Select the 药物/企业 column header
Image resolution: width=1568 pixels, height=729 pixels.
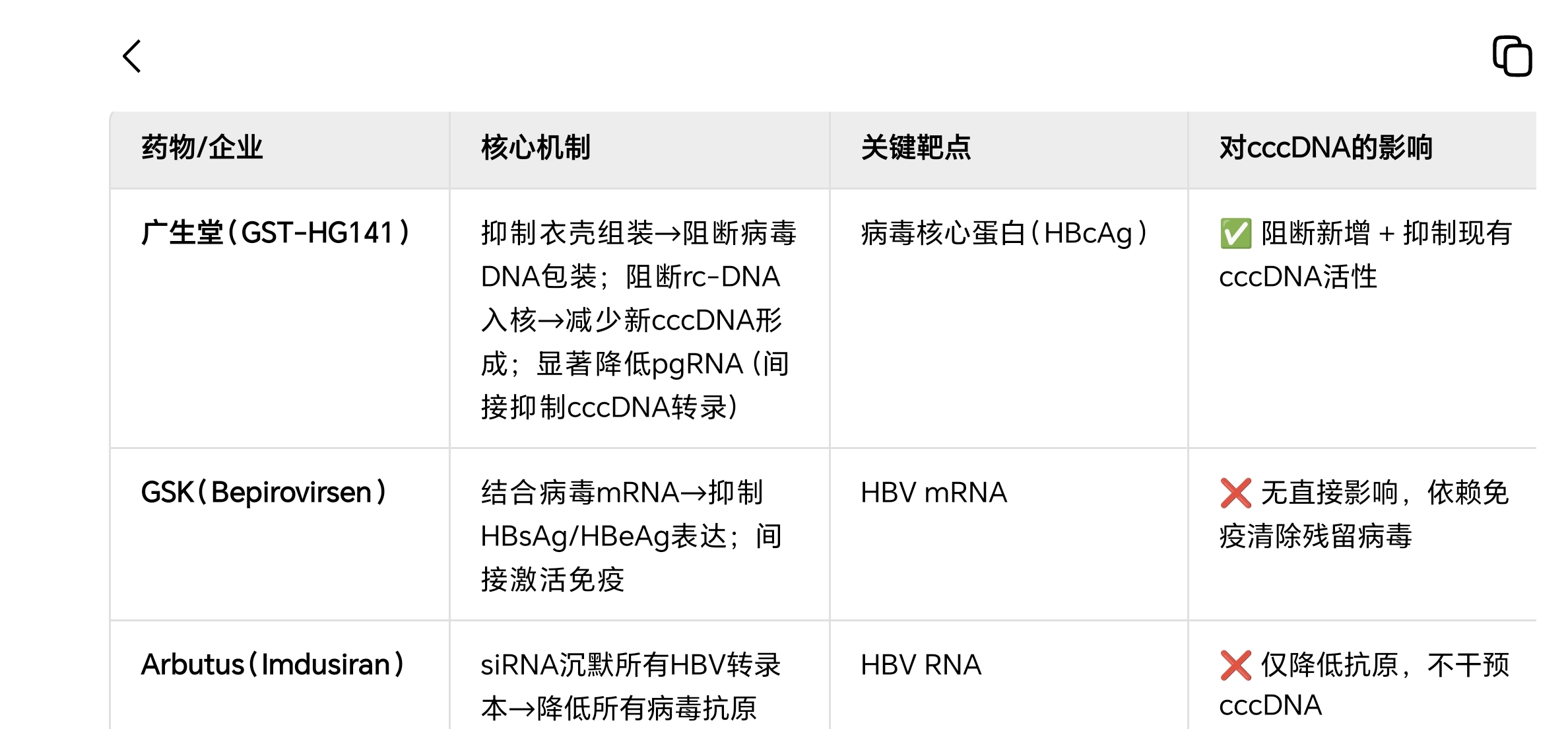coord(202,147)
